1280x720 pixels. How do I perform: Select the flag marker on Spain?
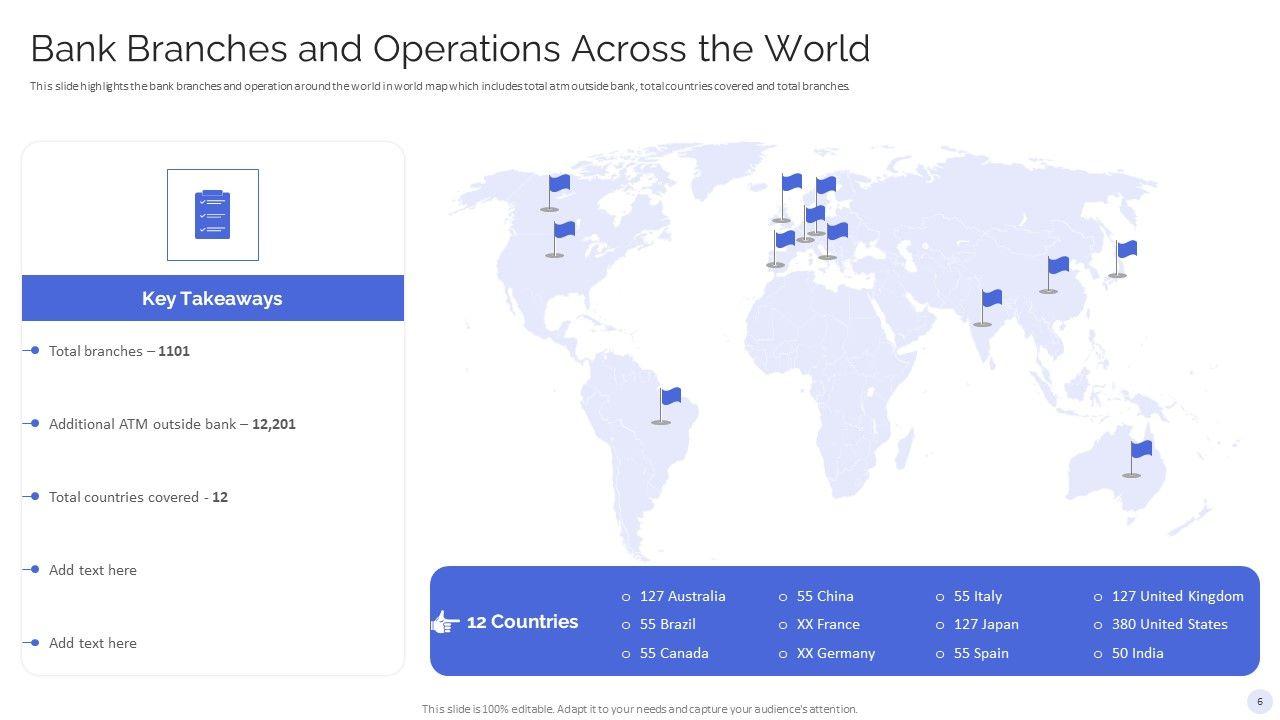pos(780,249)
